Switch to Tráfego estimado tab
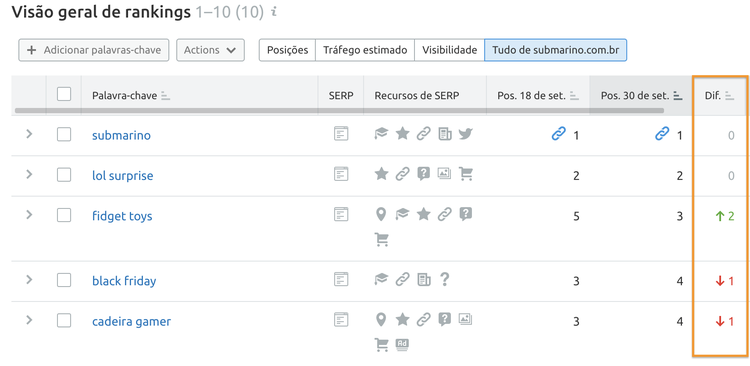The width and height of the screenshot is (750, 366). (x=365, y=50)
